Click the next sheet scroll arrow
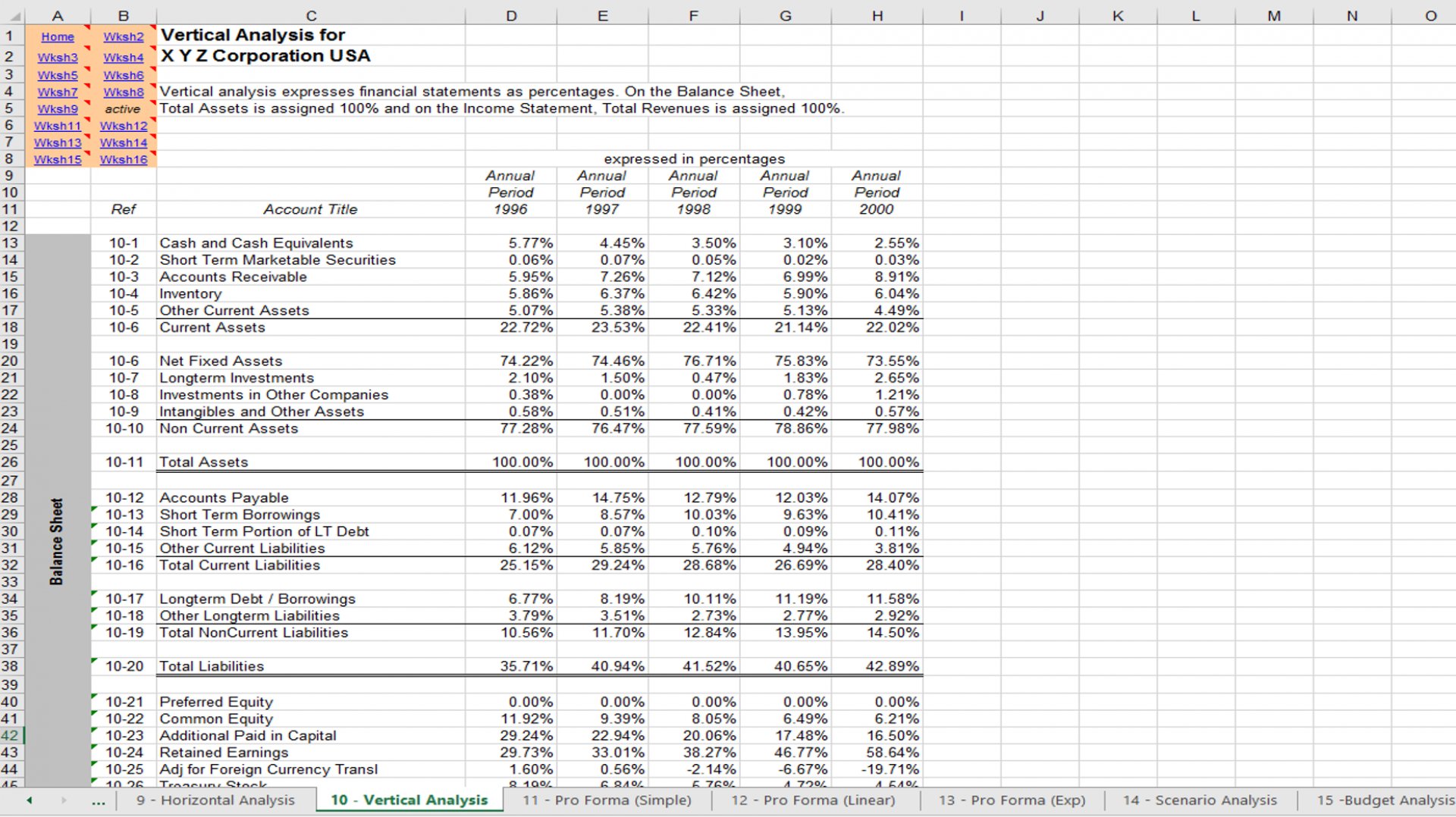Viewport: 1456px width, 817px height. point(64,800)
